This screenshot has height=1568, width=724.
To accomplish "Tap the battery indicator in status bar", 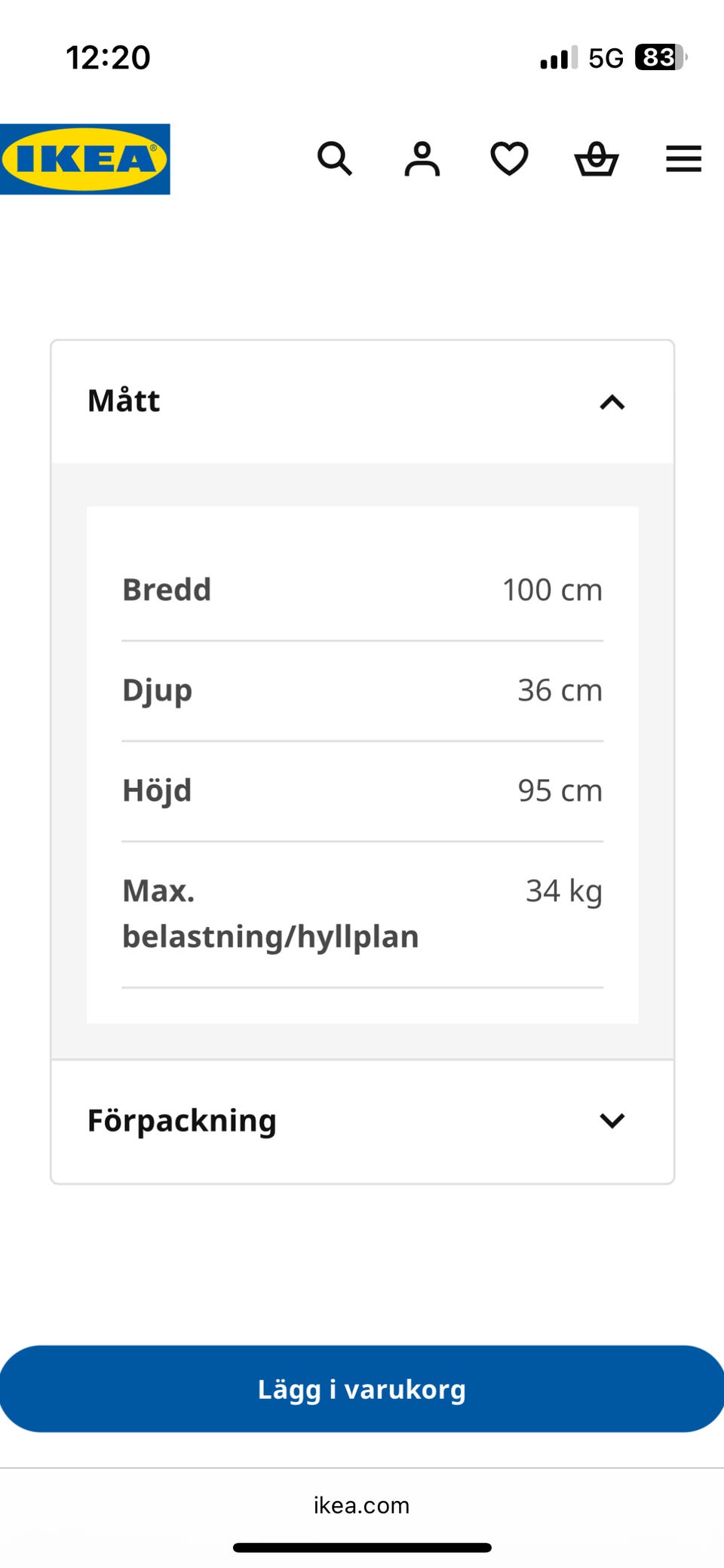I will point(661,57).
